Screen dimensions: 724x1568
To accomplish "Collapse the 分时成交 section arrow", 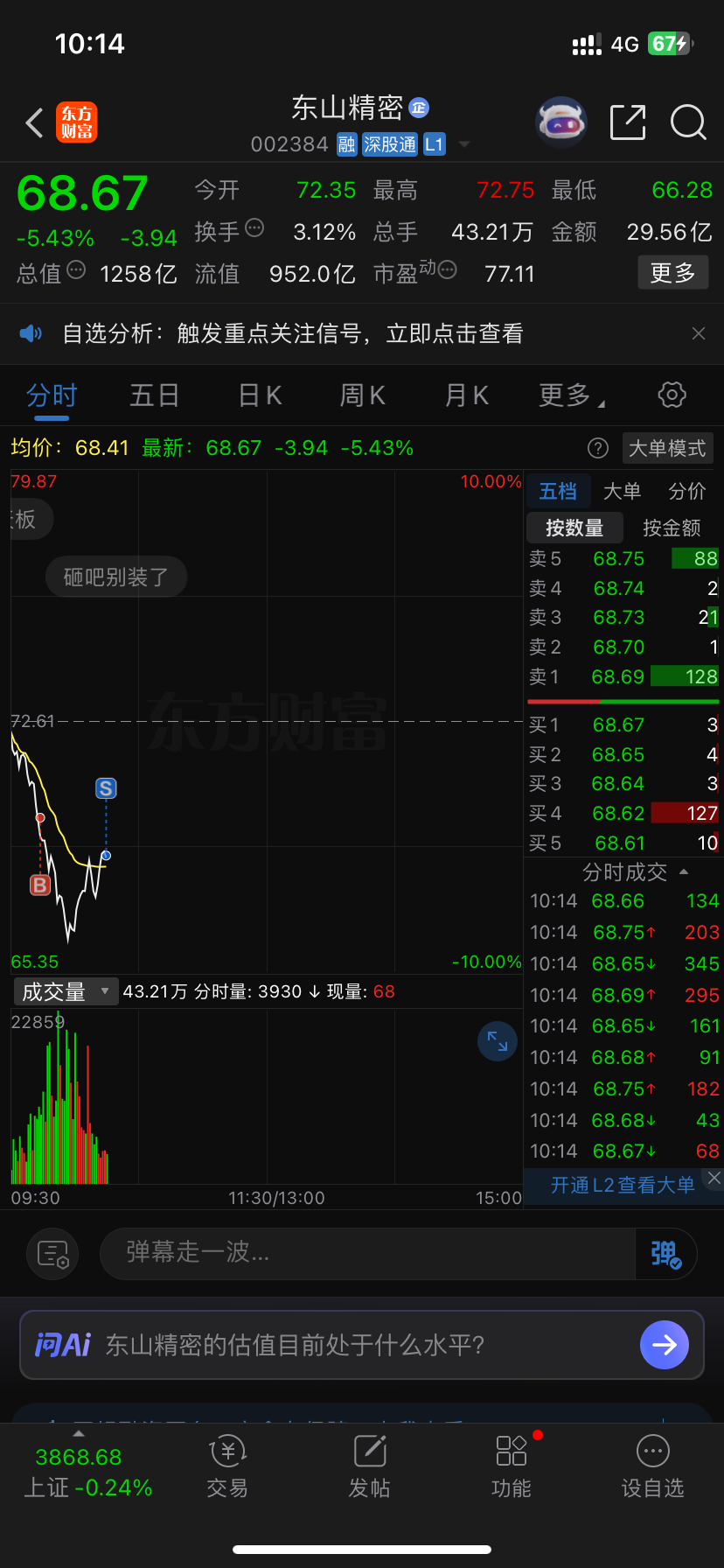I will point(684,871).
